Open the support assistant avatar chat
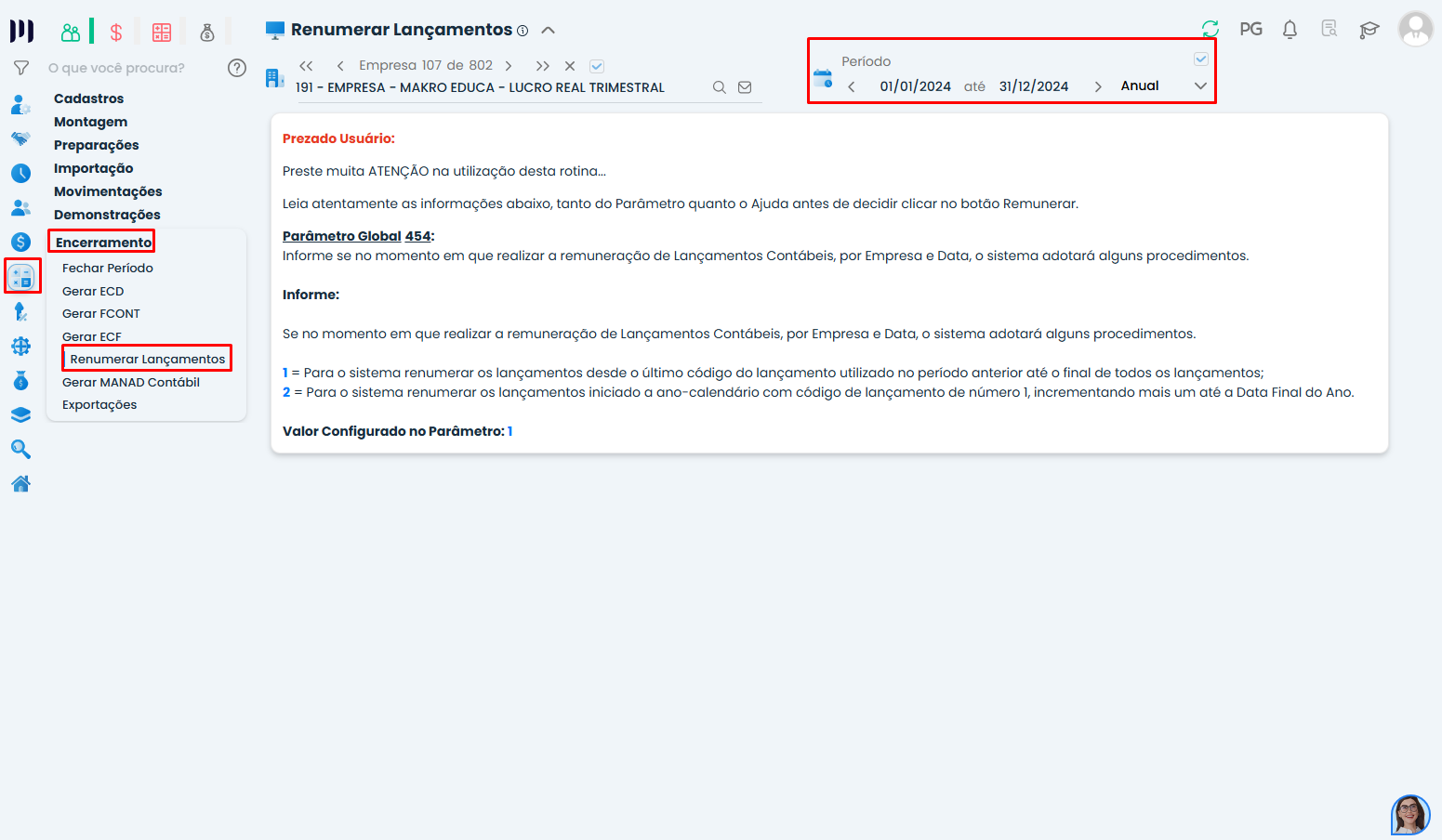Image resolution: width=1442 pixels, height=840 pixels. pos(1410,815)
